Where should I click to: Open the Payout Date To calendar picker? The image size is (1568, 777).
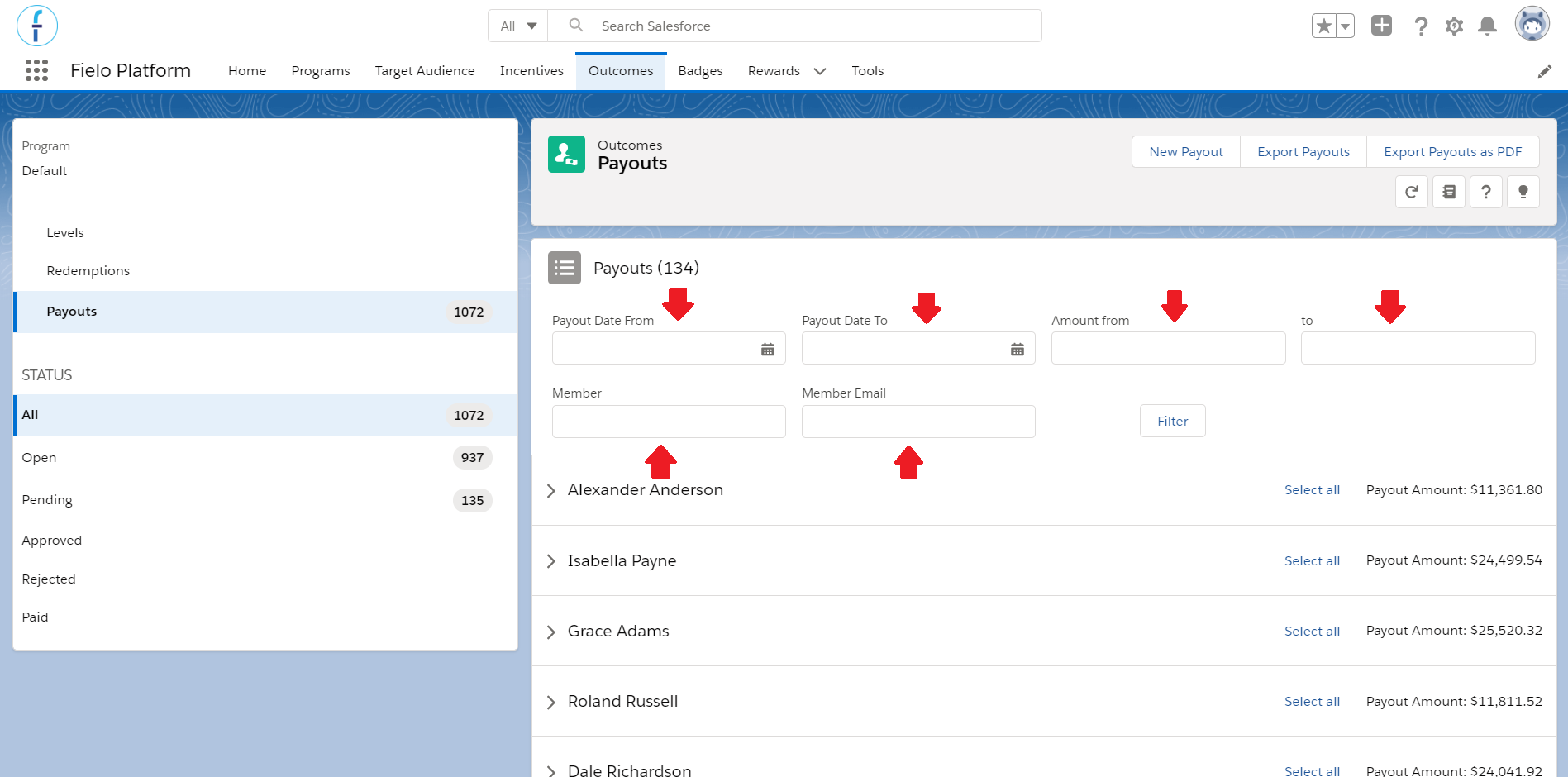pyautogui.click(x=1018, y=349)
